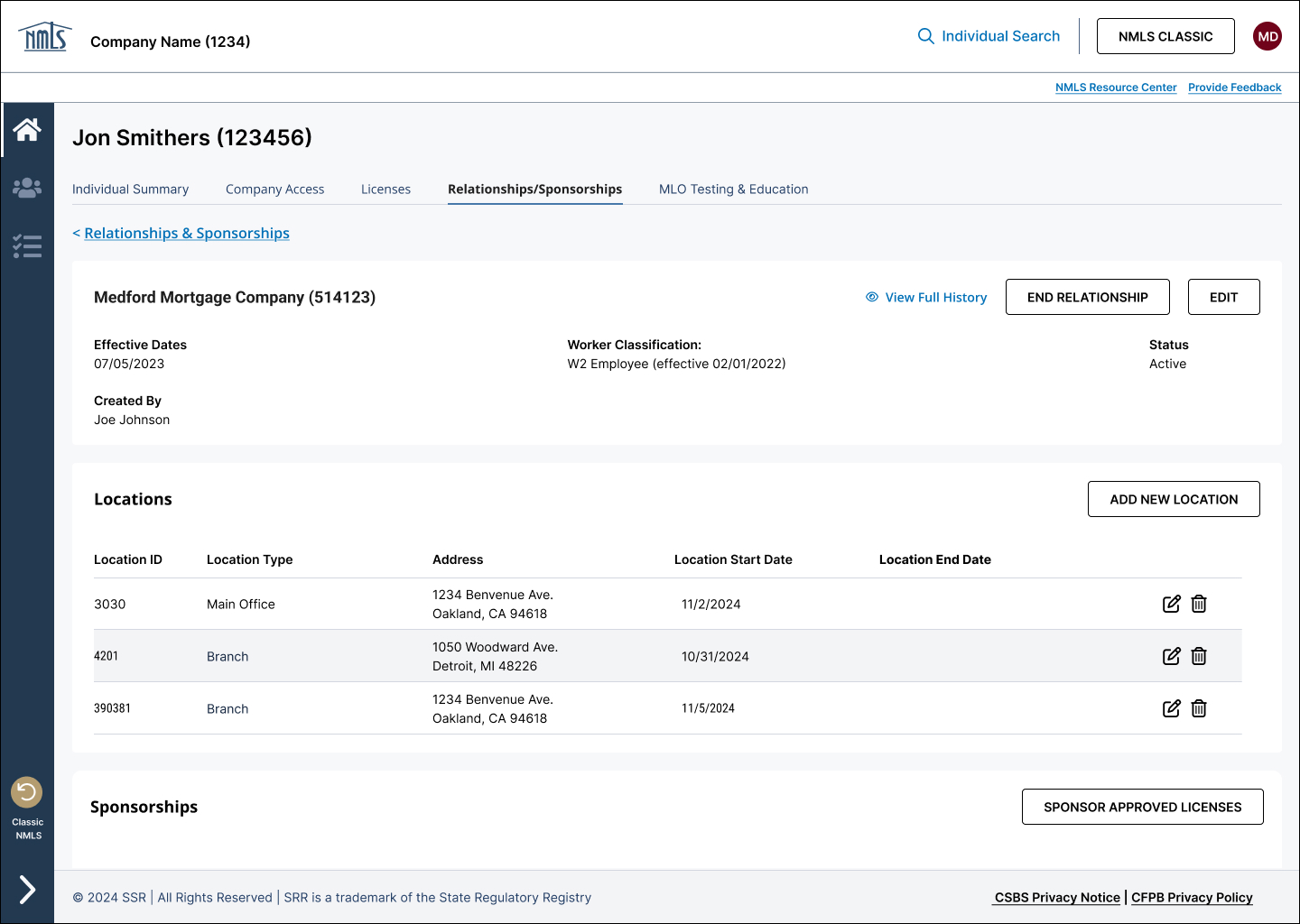The width and height of the screenshot is (1300, 924).
Task: Delete branch location 390381
Action: (x=1199, y=708)
